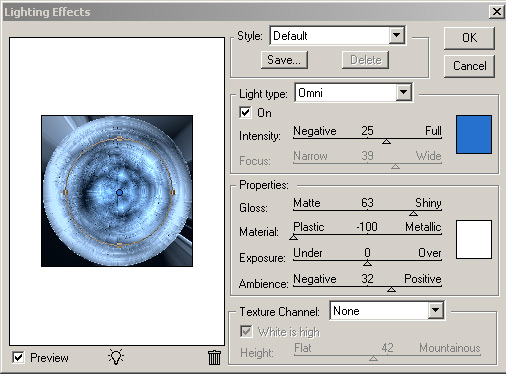Expand the Texture Channel dropdown

[387, 311]
